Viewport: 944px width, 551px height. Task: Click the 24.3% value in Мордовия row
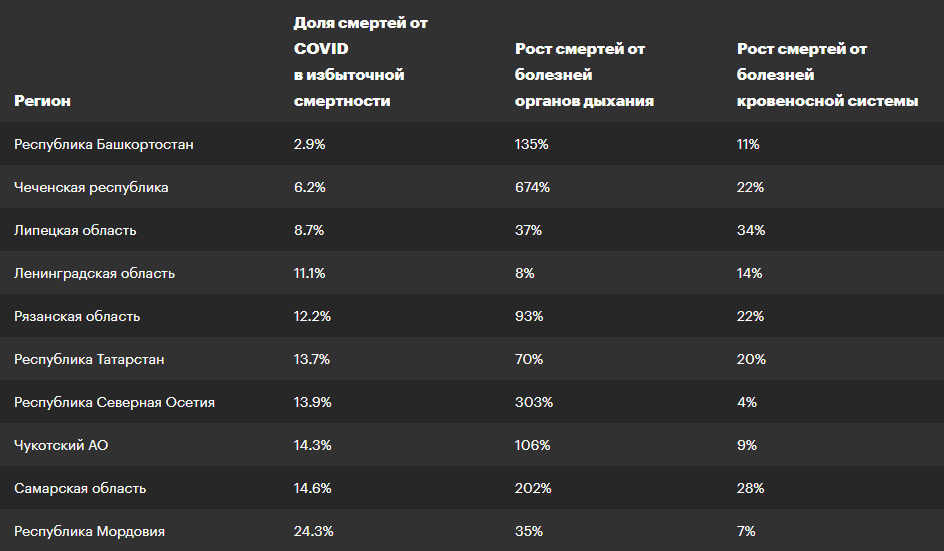click(314, 531)
